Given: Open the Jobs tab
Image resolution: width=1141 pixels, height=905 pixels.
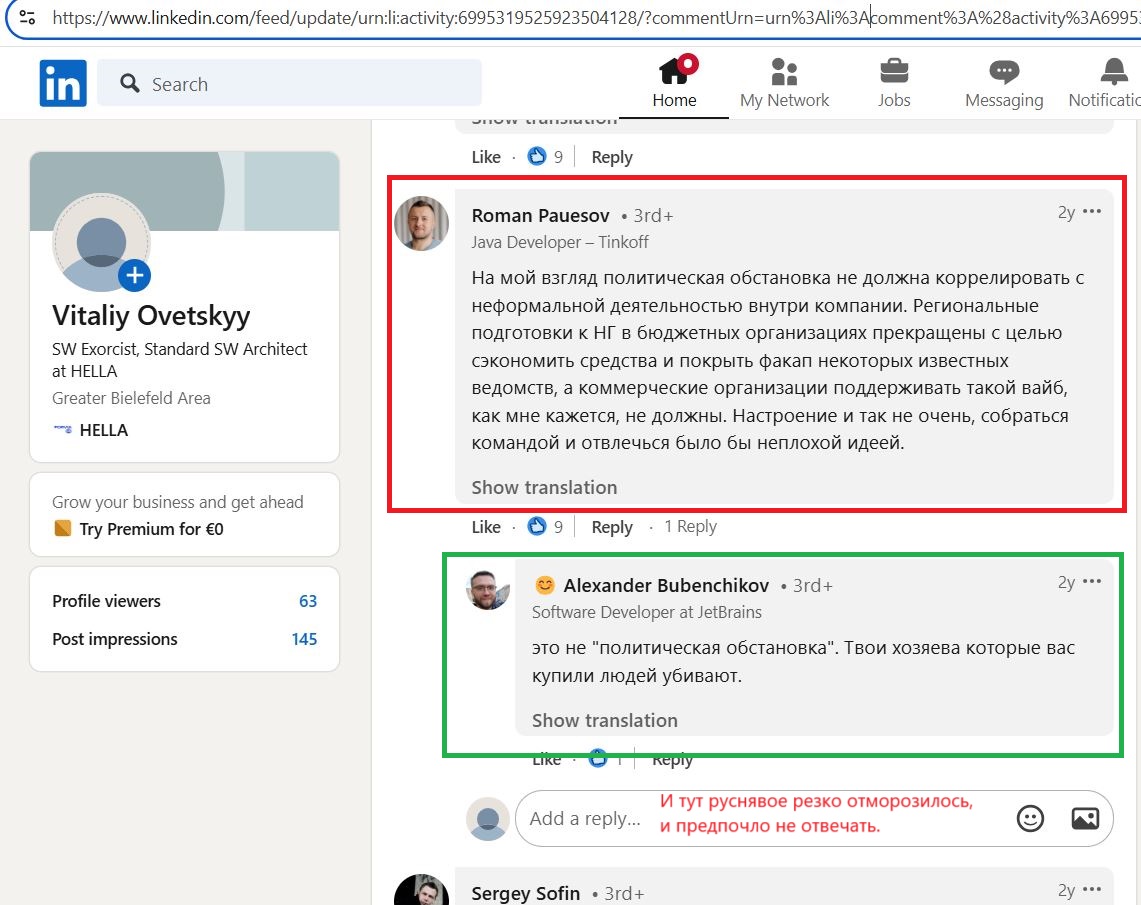Looking at the screenshot, I should [x=894, y=82].
